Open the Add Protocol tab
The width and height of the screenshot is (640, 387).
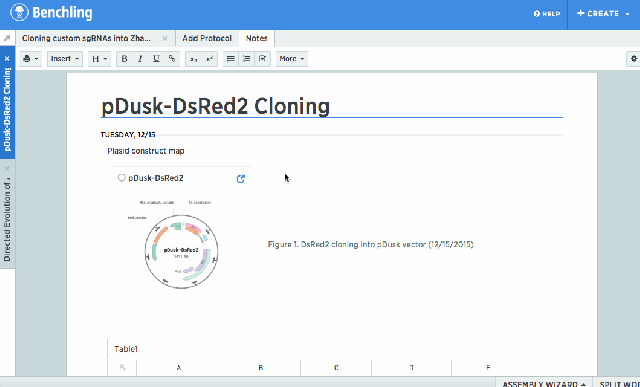point(207,38)
